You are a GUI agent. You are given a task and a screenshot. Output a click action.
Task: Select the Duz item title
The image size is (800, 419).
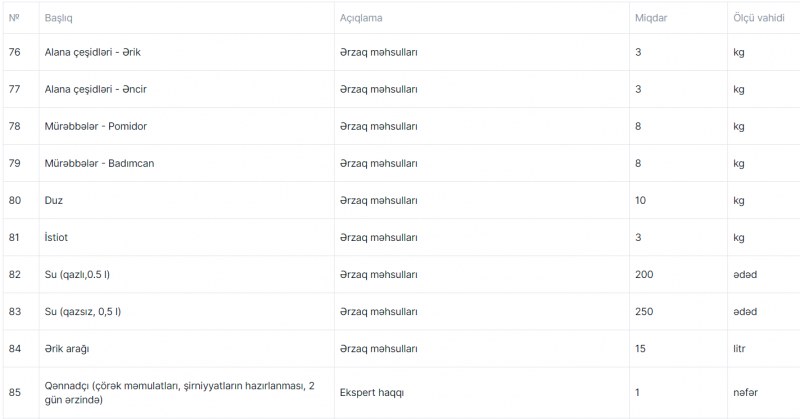[54, 201]
